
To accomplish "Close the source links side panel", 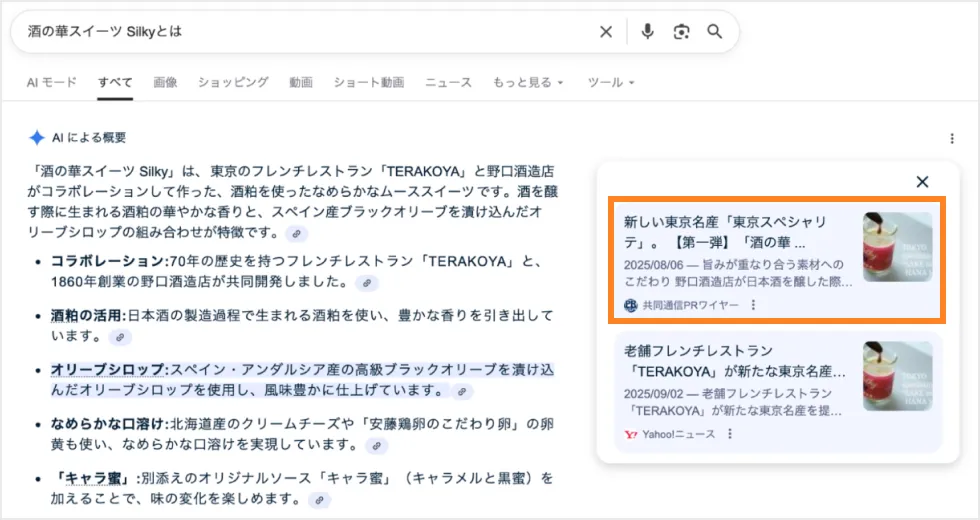I will [x=922, y=181].
